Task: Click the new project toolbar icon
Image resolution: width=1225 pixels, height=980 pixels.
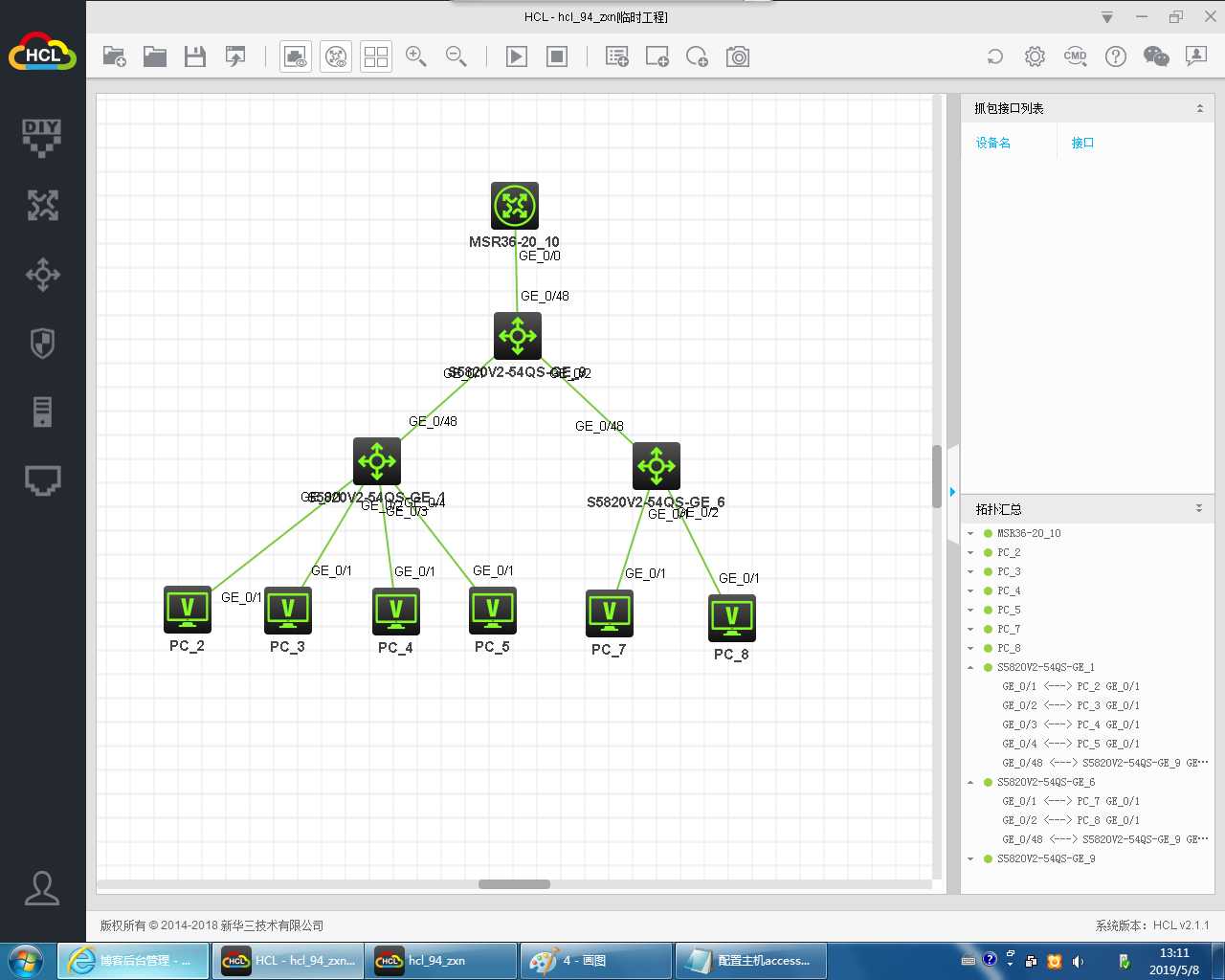Action: 115,56
